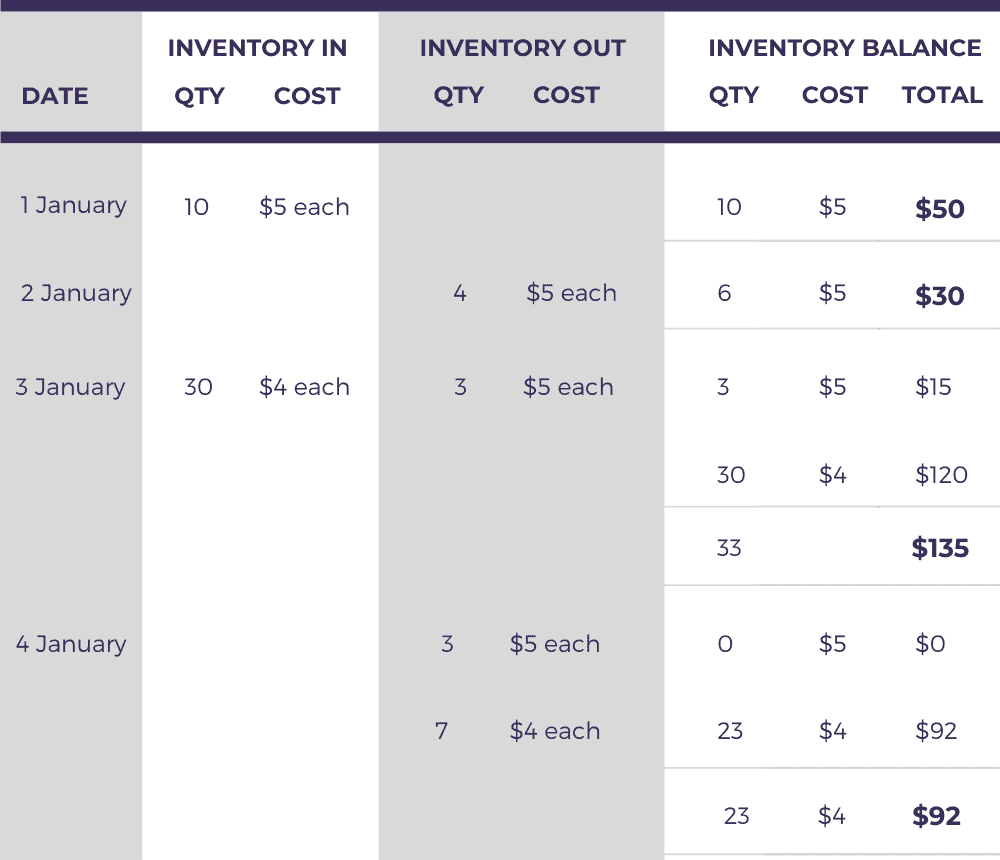
Task: Click the bold $50 total
Action: 940,209
